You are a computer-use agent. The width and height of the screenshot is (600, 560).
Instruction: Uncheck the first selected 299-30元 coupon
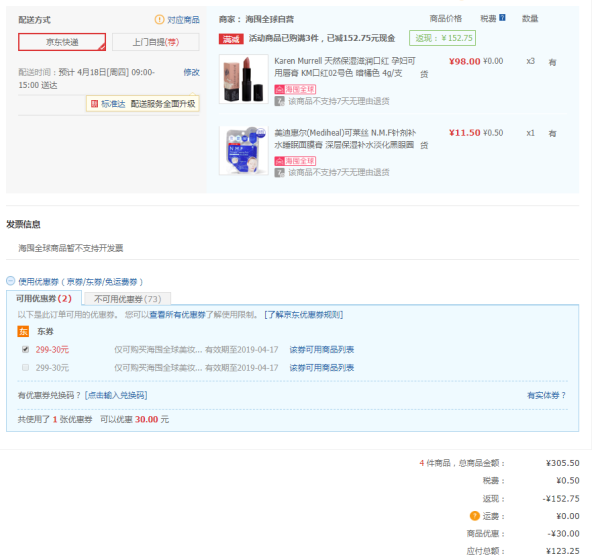26,349
